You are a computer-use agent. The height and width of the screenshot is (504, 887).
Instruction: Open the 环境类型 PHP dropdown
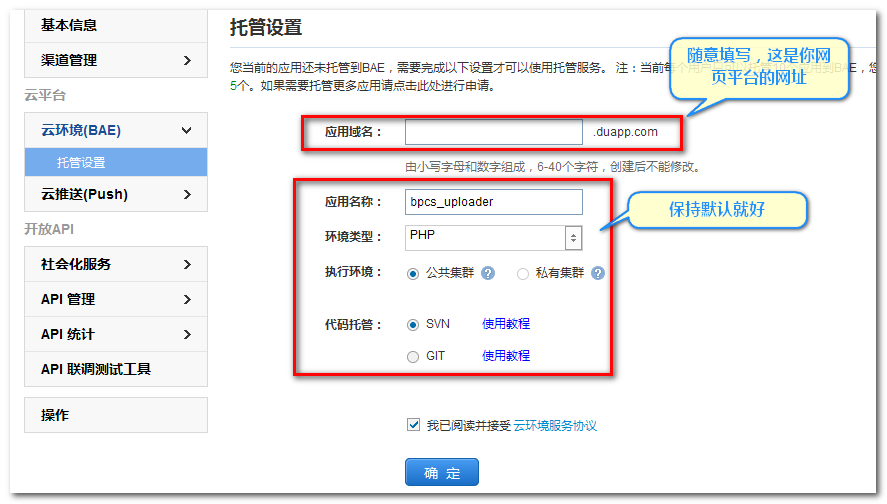tap(493, 238)
